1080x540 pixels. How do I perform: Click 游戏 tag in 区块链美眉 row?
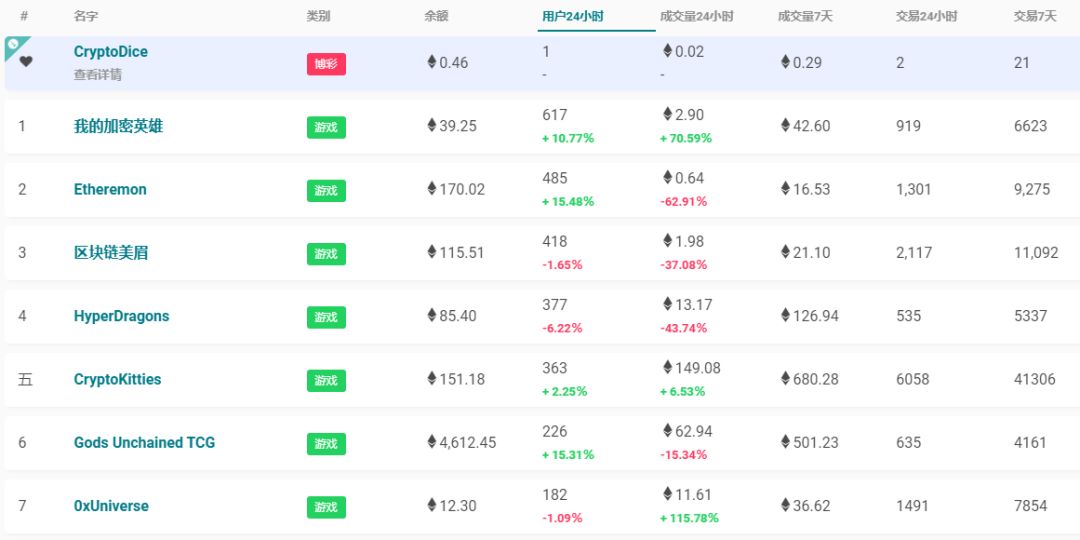(x=326, y=254)
